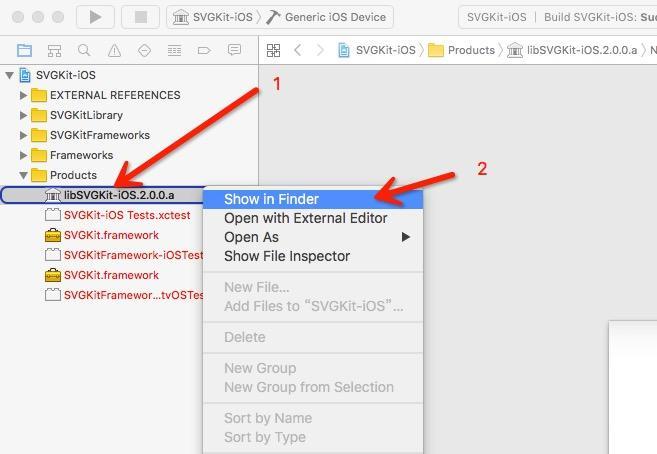The width and height of the screenshot is (657, 454).
Task: Open the Issue navigator warning icon
Action: [x=114, y=50]
